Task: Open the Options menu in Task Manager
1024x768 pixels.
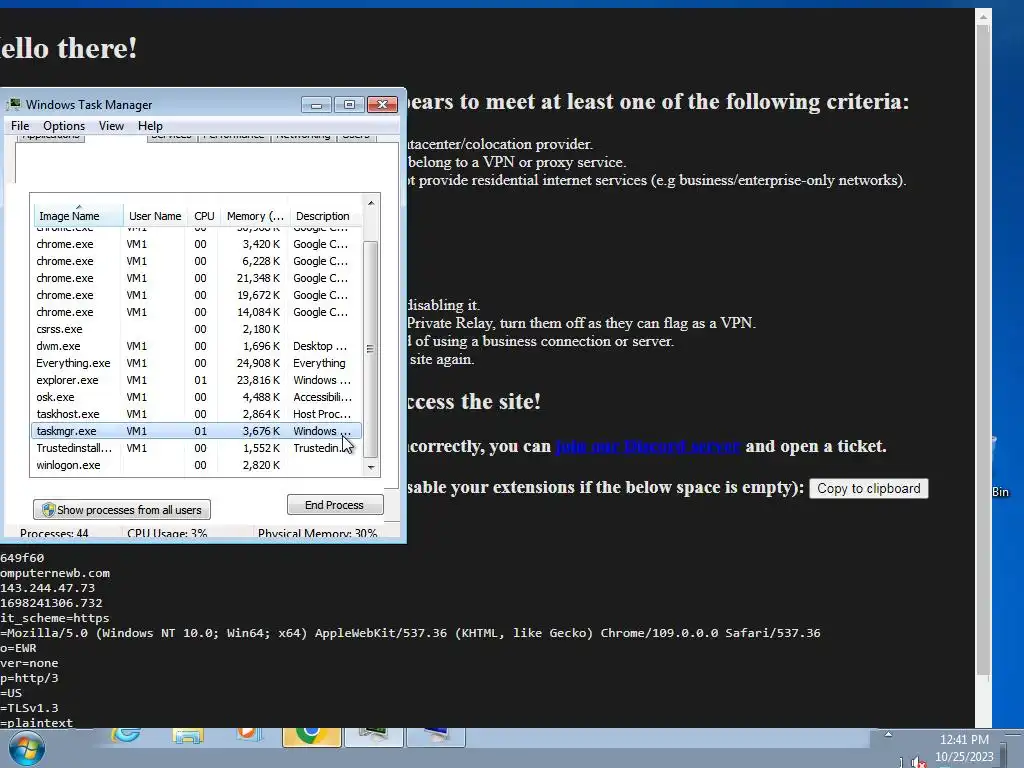Action: point(64,125)
